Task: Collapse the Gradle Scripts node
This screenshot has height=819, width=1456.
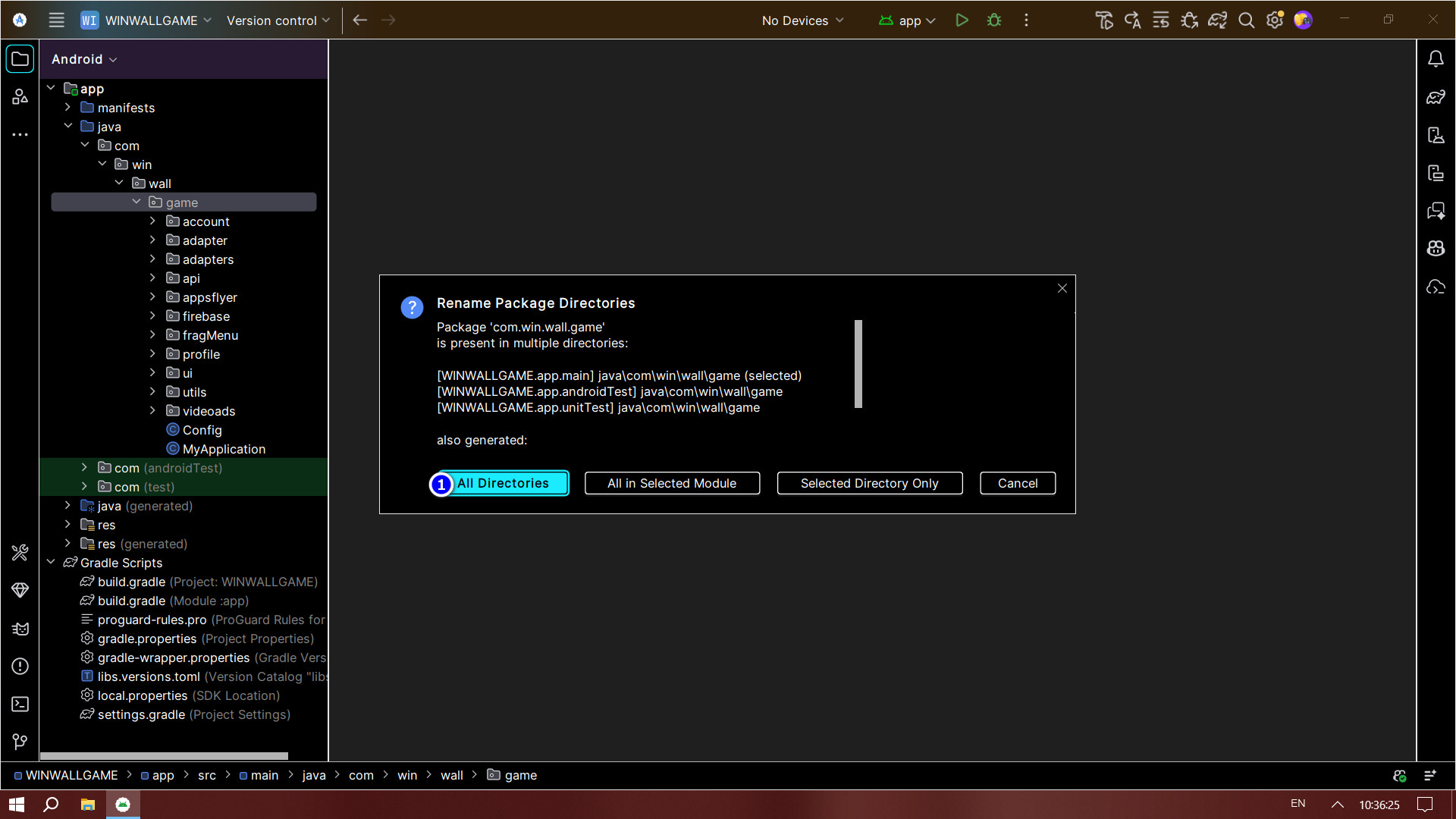Action: coord(51,563)
